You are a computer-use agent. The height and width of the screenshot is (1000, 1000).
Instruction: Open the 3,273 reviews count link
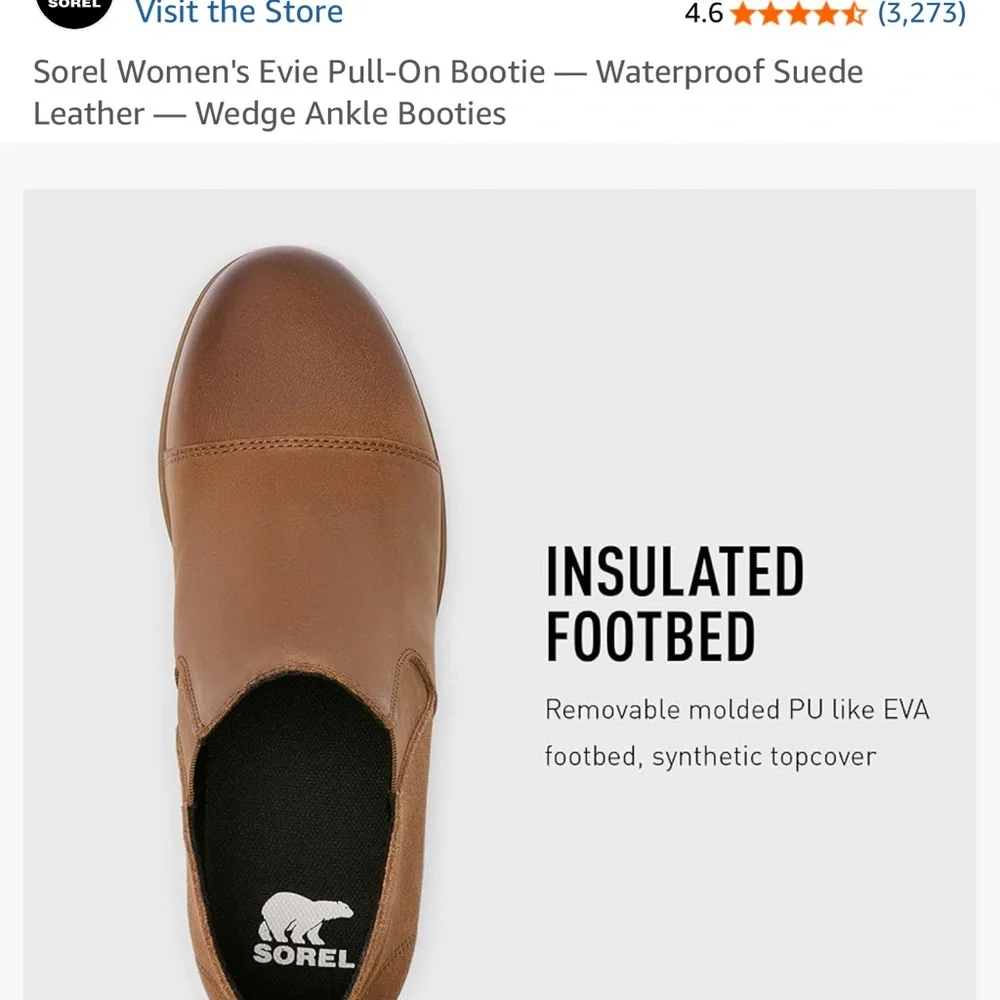point(921,14)
